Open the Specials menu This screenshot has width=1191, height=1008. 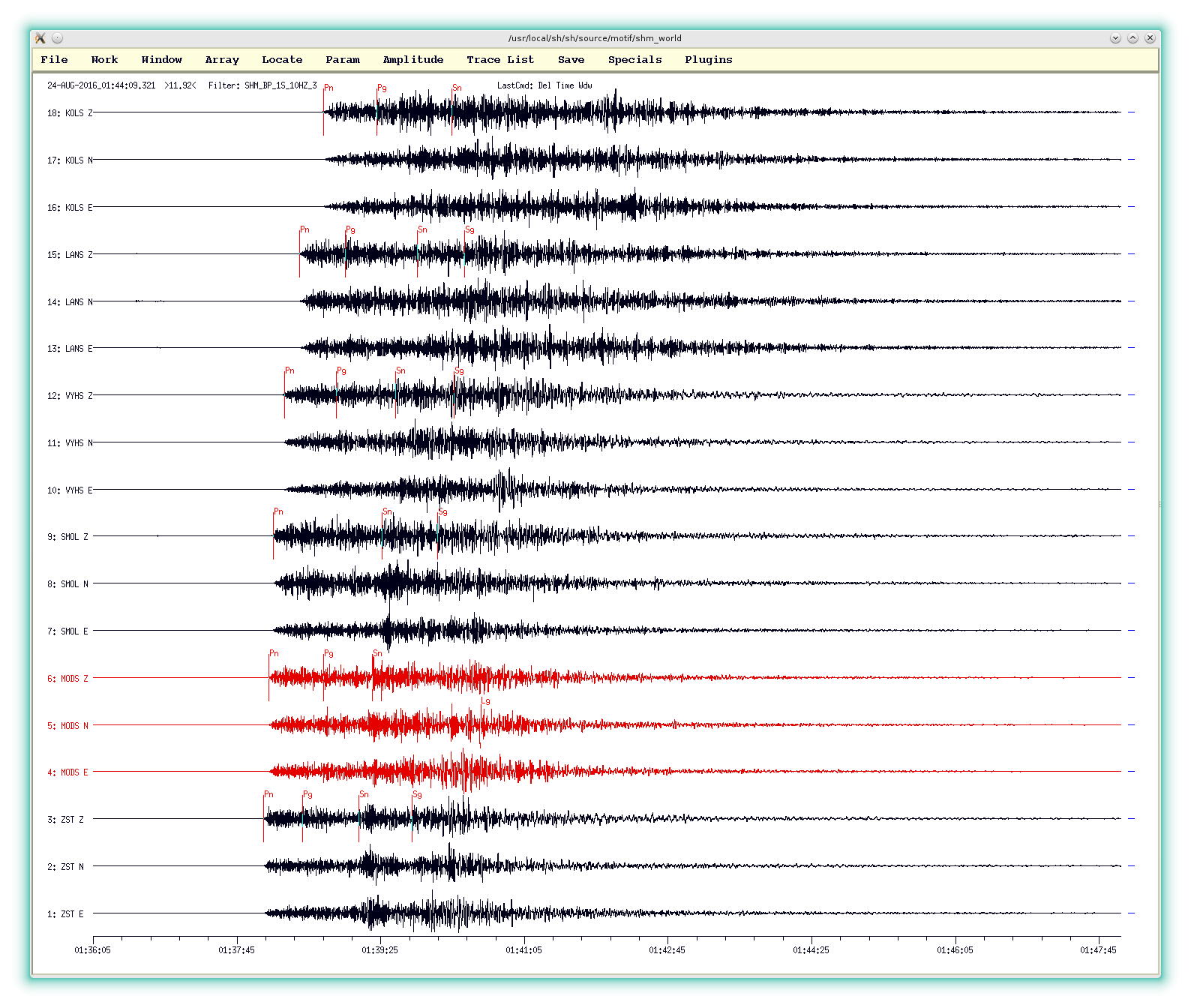634,60
